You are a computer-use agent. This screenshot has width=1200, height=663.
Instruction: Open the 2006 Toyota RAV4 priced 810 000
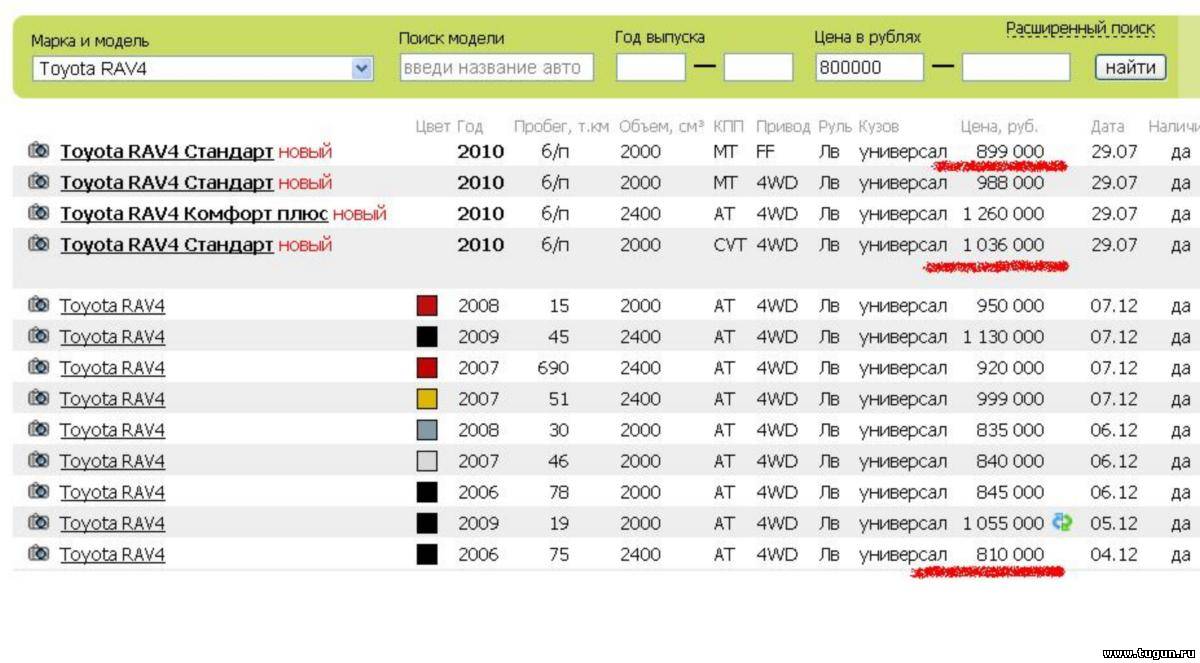(112, 554)
